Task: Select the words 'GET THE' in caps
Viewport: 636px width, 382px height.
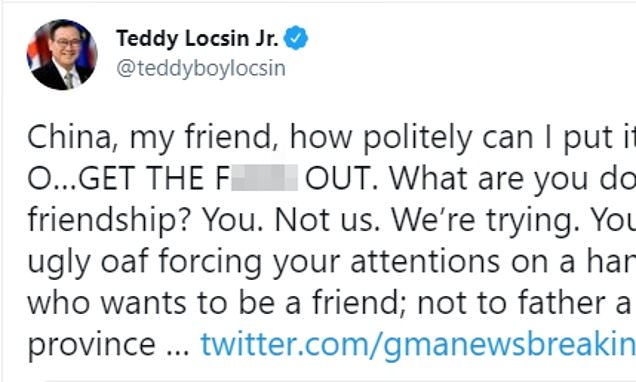Action: tap(141, 178)
